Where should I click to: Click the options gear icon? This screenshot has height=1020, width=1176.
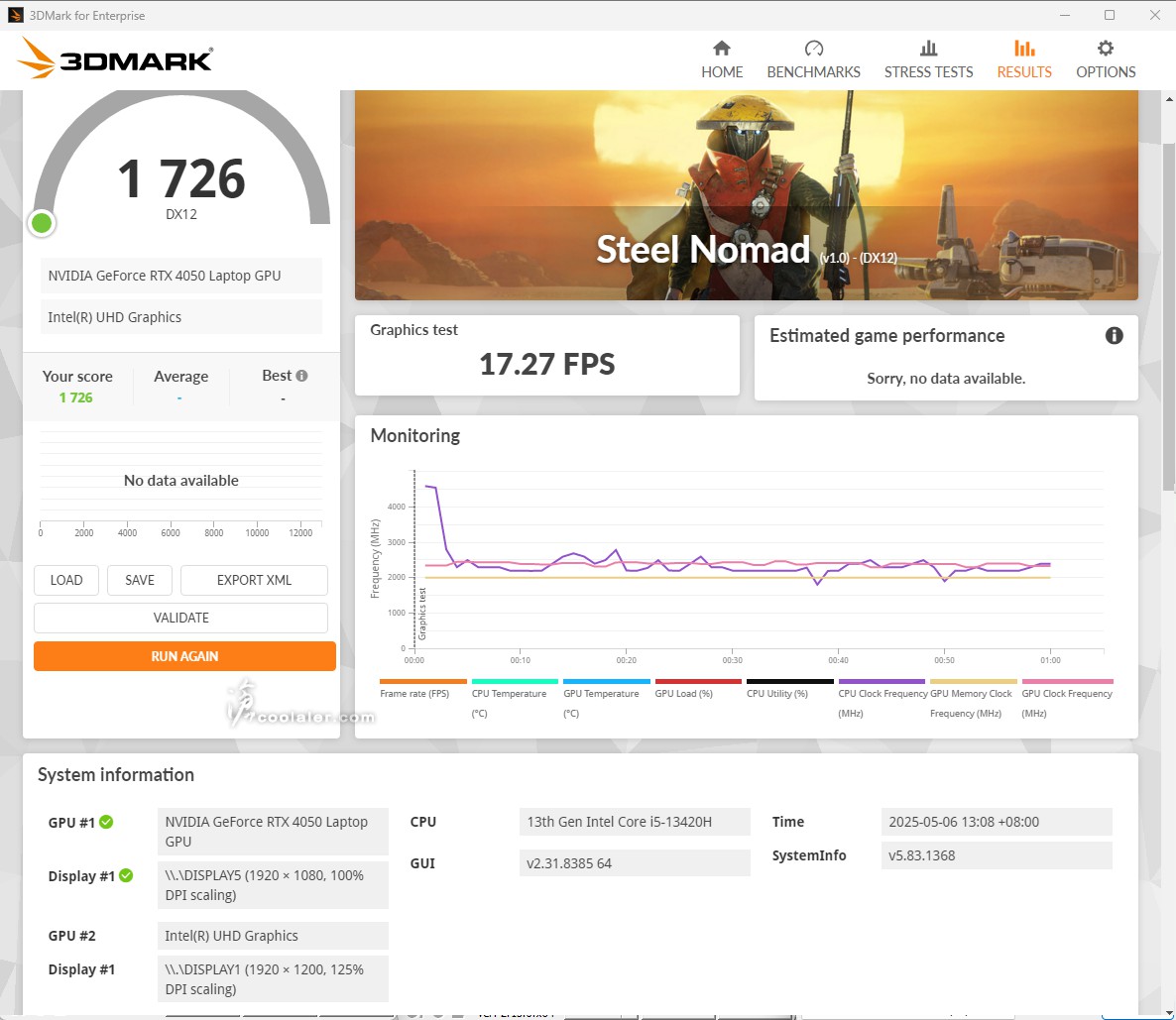[1106, 49]
